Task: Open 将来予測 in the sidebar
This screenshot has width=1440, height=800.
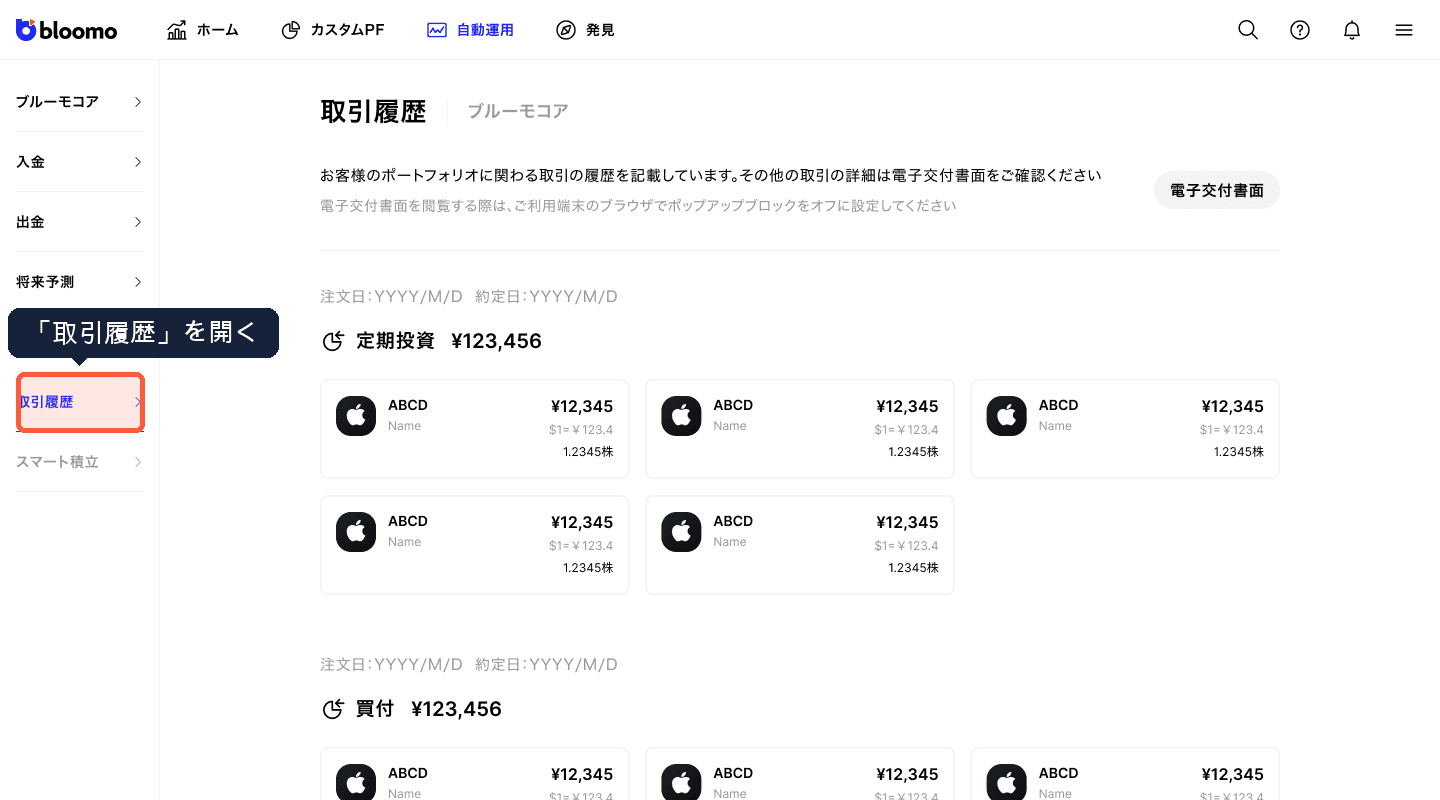Action: 80,282
